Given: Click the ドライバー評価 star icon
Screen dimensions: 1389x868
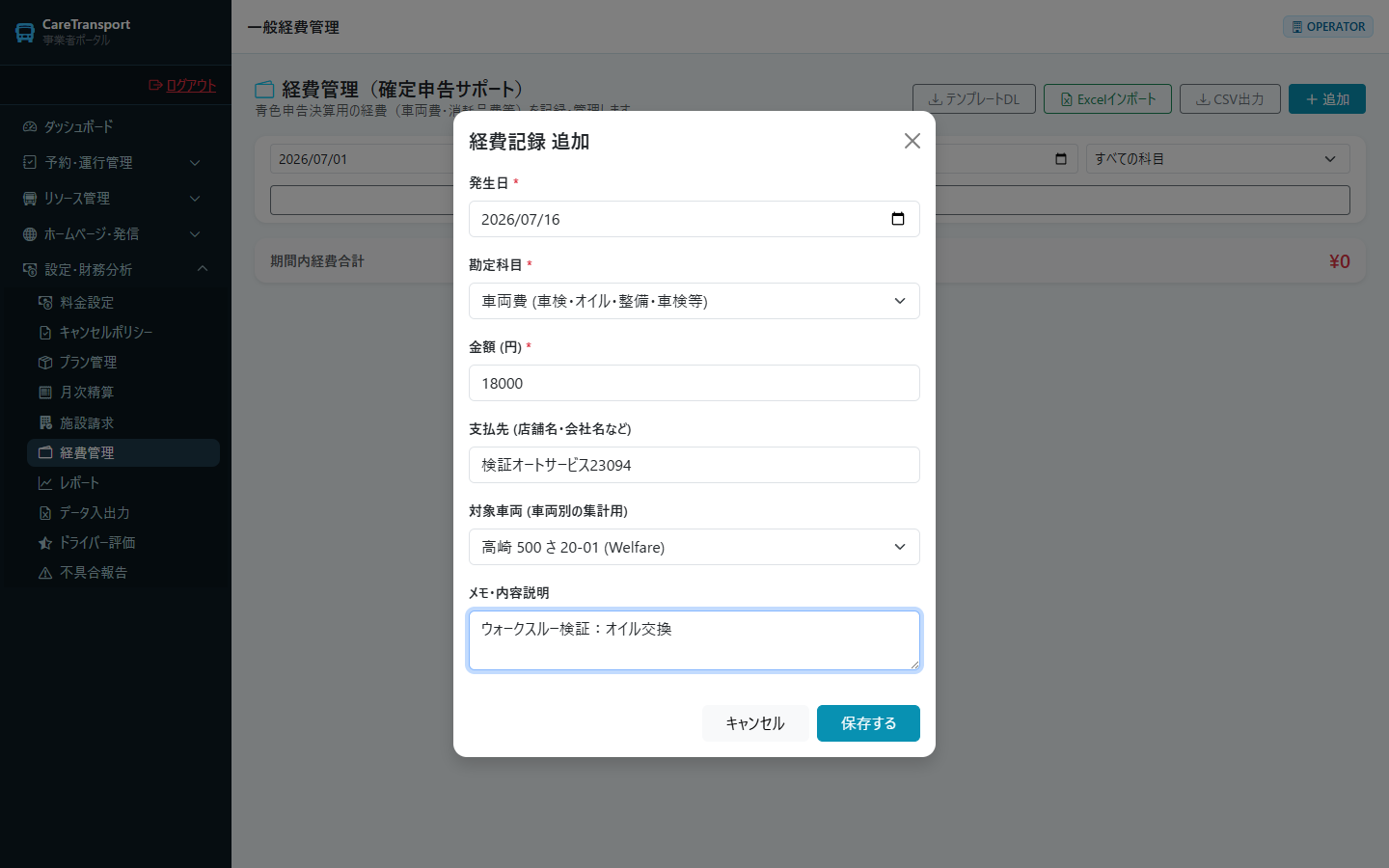Looking at the screenshot, I should 45,543.
